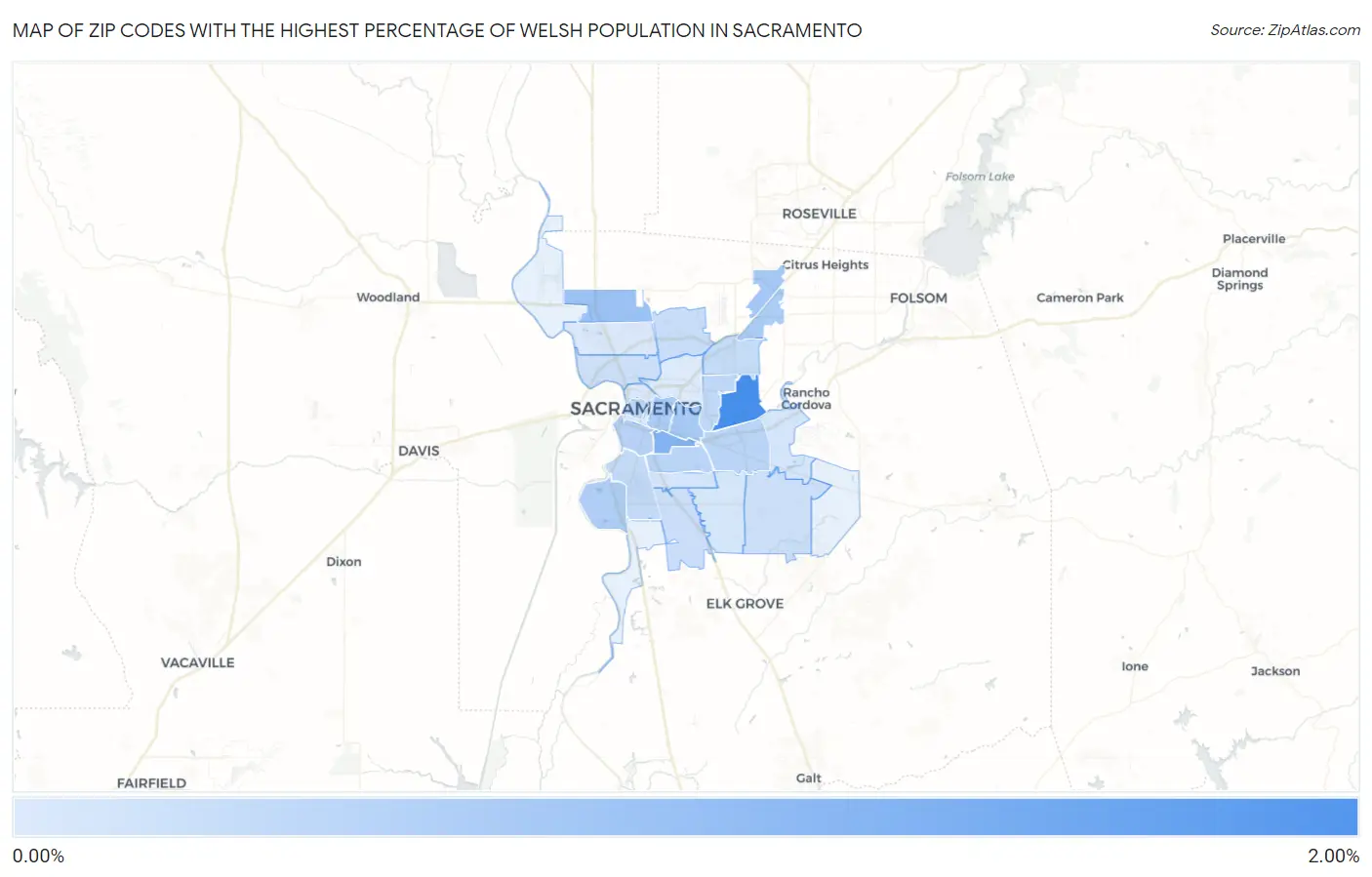Click the FOLSOM map label
1372x877 pixels.
point(918,299)
